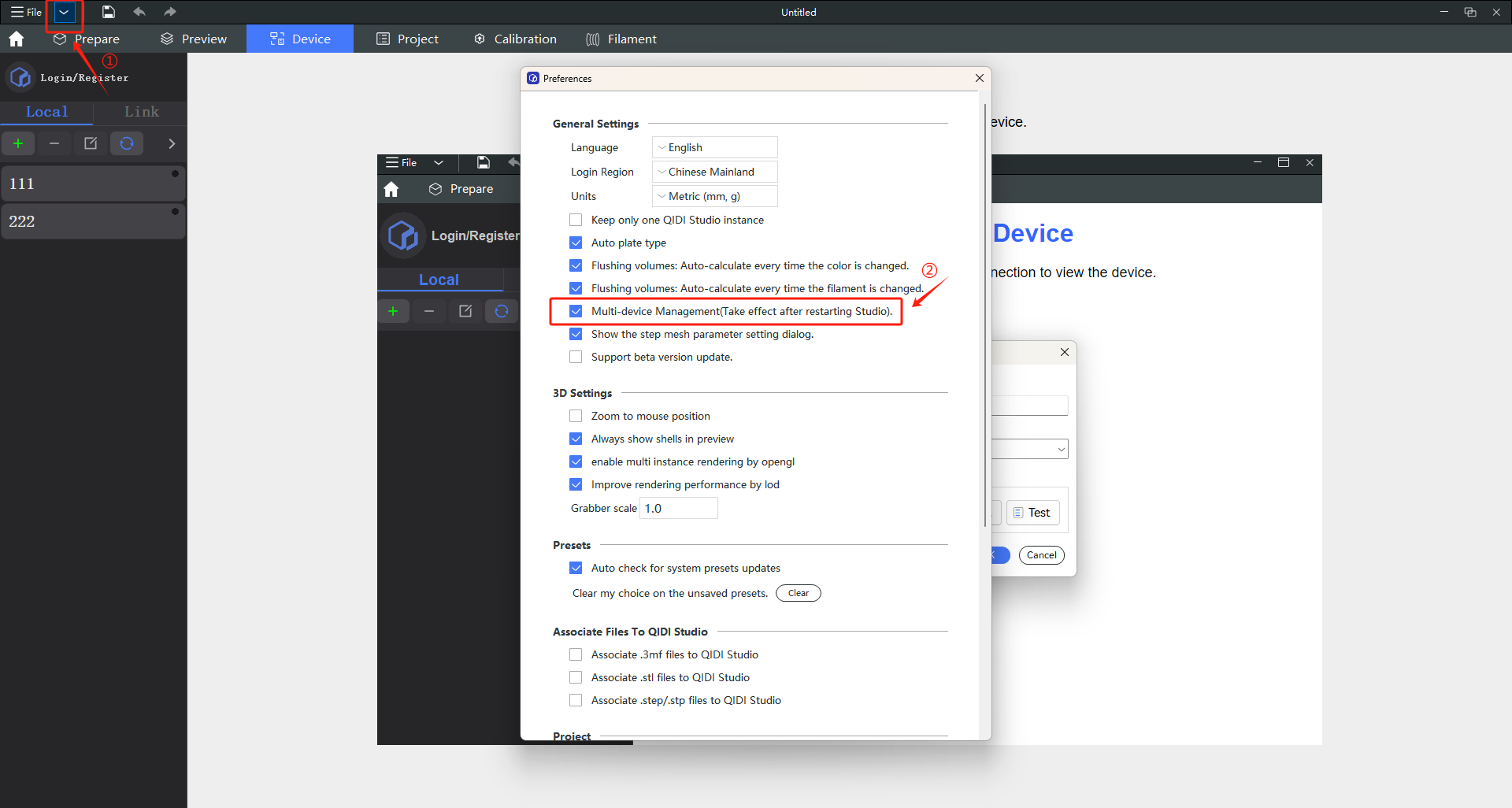Open the Language dropdown
The height and width of the screenshot is (808, 1512).
pos(715,147)
